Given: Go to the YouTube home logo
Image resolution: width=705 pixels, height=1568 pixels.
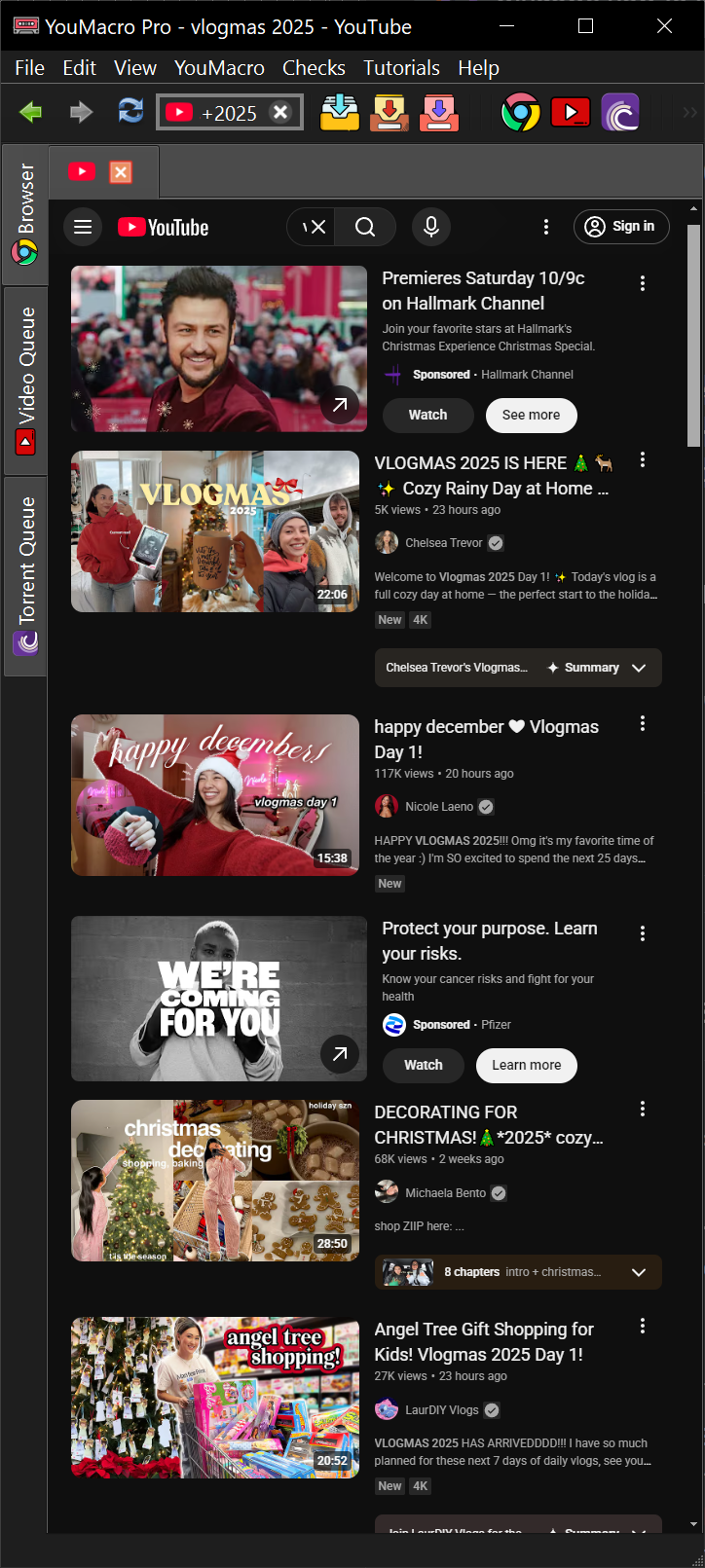Looking at the screenshot, I should tap(164, 227).
